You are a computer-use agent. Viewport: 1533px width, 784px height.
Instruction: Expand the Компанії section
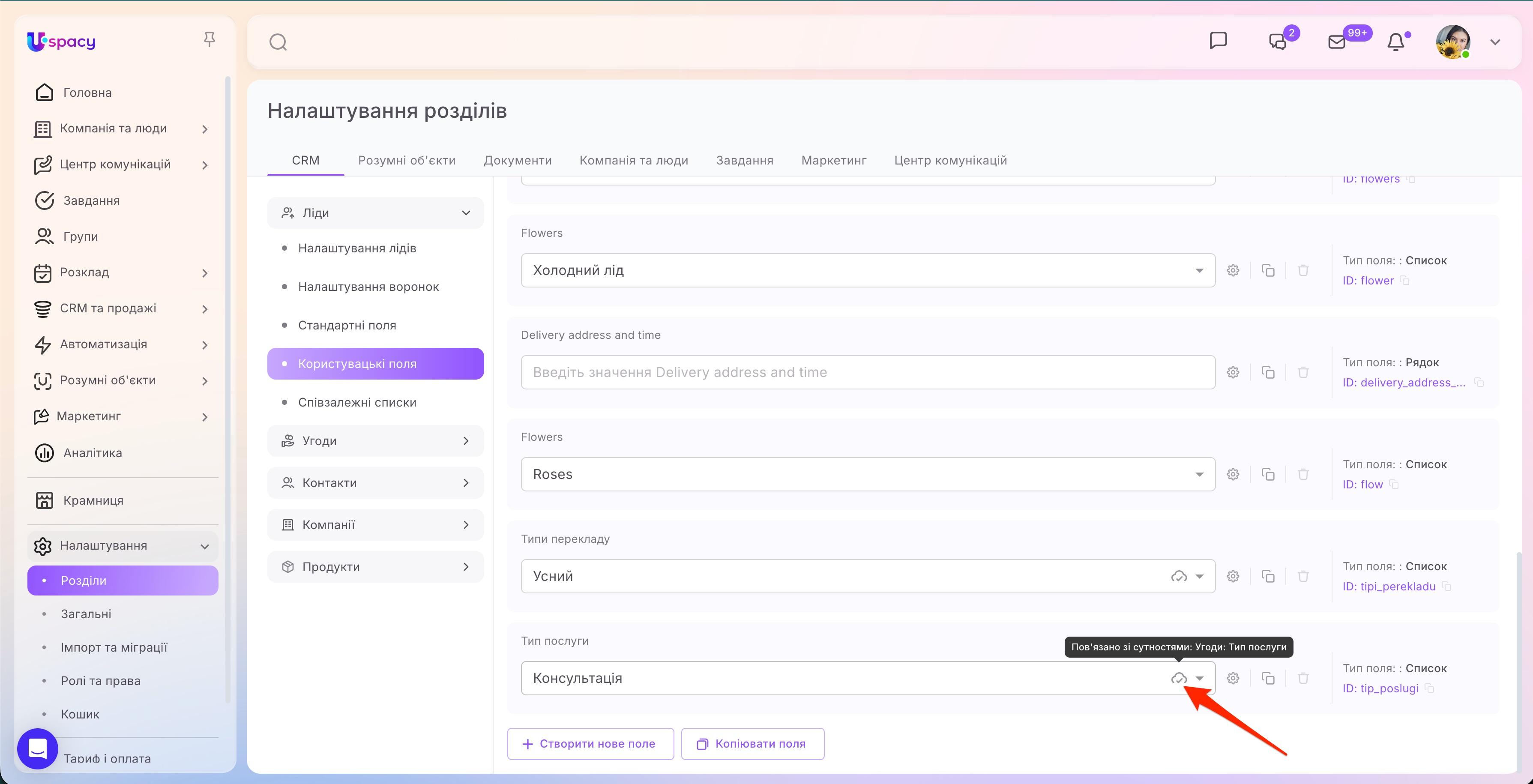(375, 525)
